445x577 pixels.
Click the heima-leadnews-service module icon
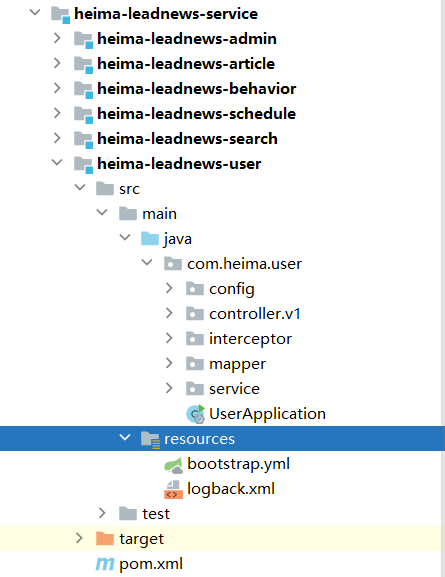coord(60,15)
